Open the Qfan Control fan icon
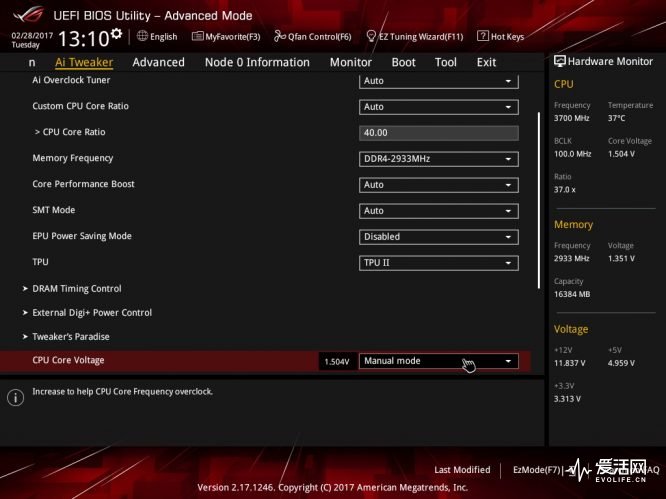Viewport: 666px width, 499px height. (x=279, y=36)
